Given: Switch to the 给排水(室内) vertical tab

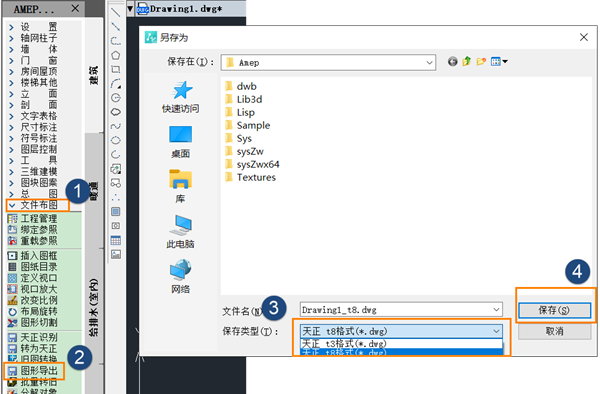Looking at the screenshot, I should 93,307.
